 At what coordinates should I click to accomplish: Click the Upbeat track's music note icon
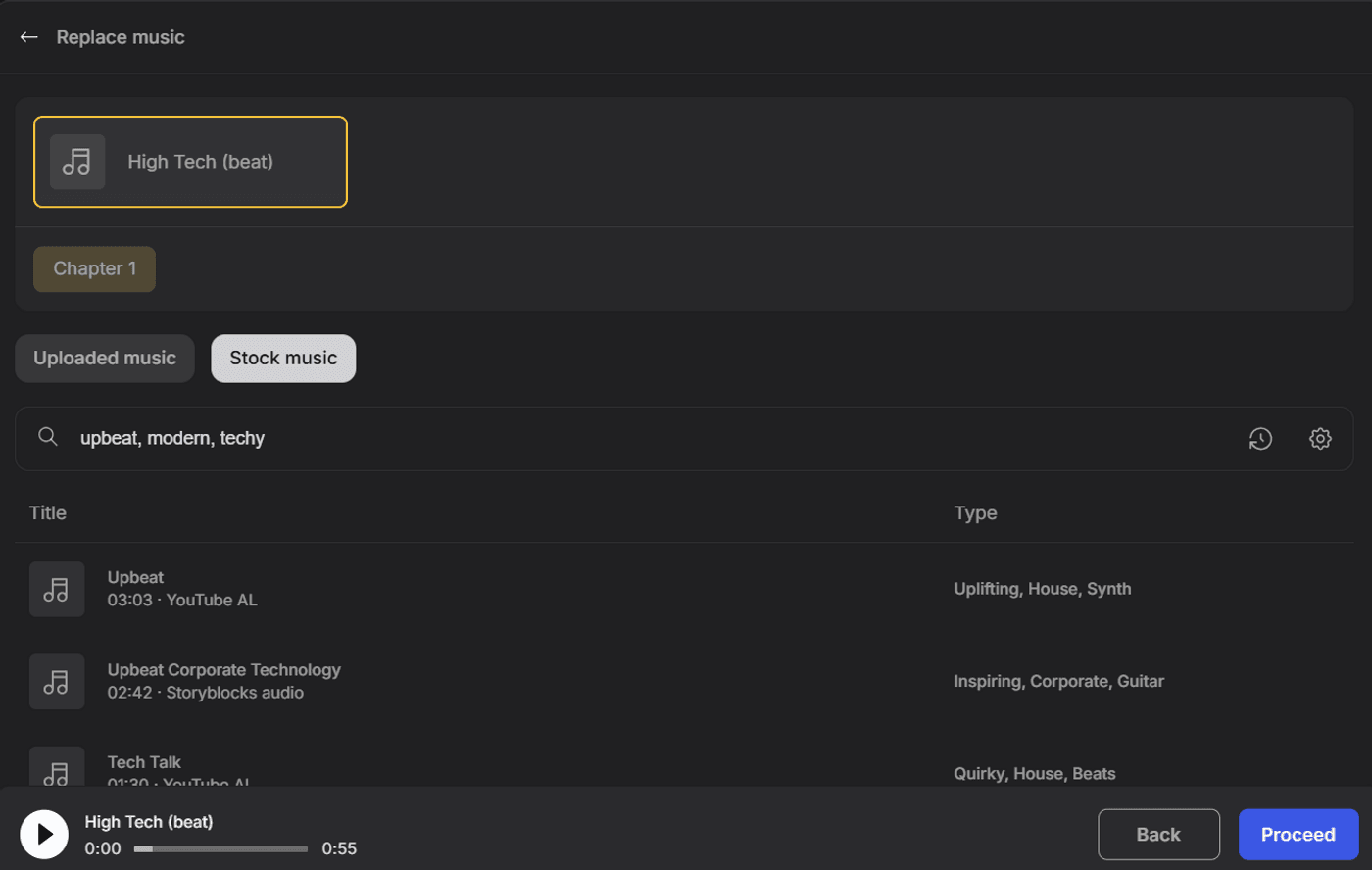(56, 589)
